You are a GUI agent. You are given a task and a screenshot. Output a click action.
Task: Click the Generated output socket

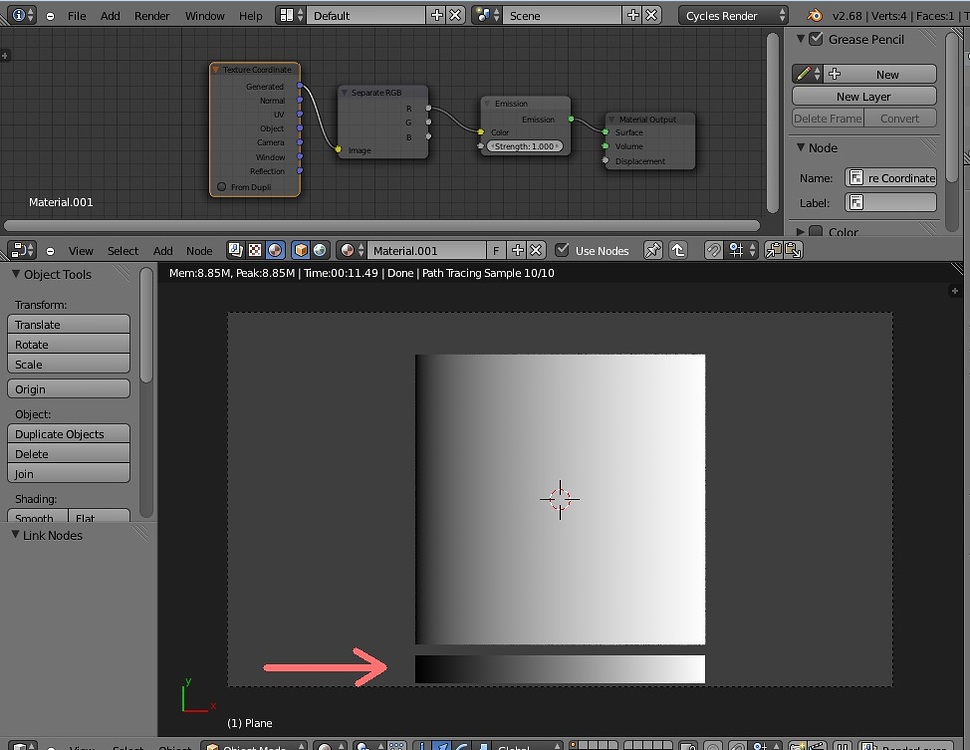[x=300, y=85]
